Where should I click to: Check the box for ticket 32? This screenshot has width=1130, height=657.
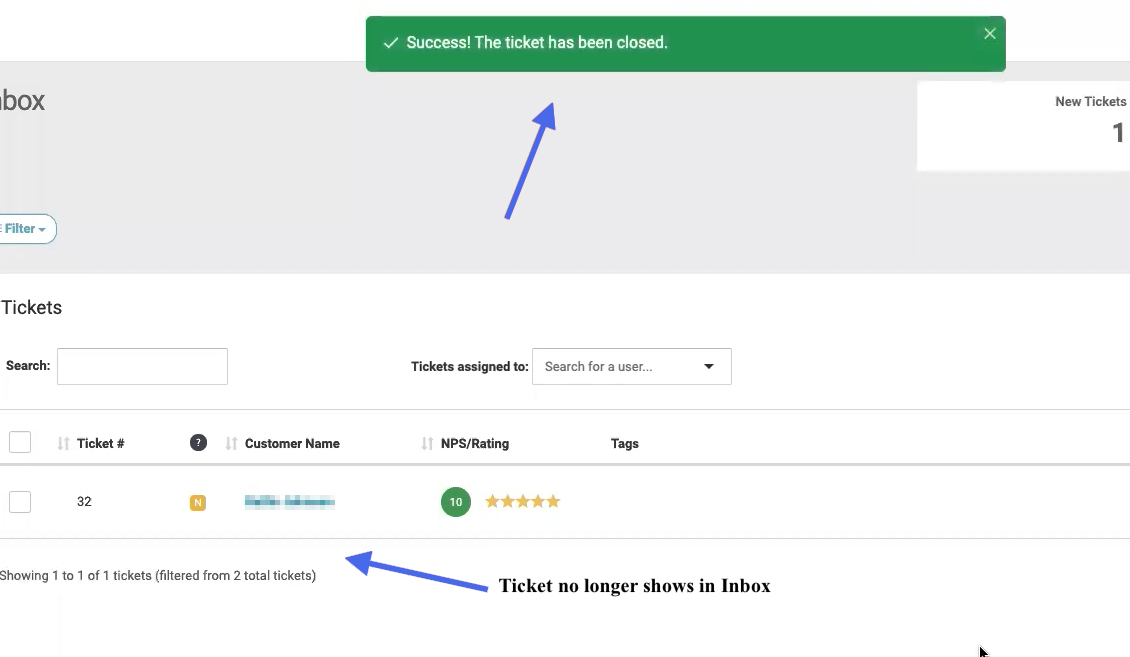(x=20, y=501)
